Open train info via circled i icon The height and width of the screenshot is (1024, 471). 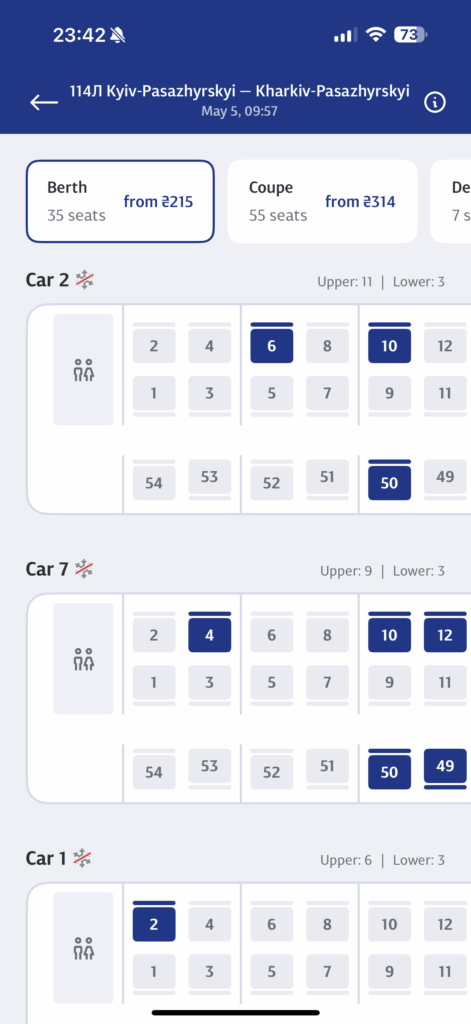coord(435,103)
